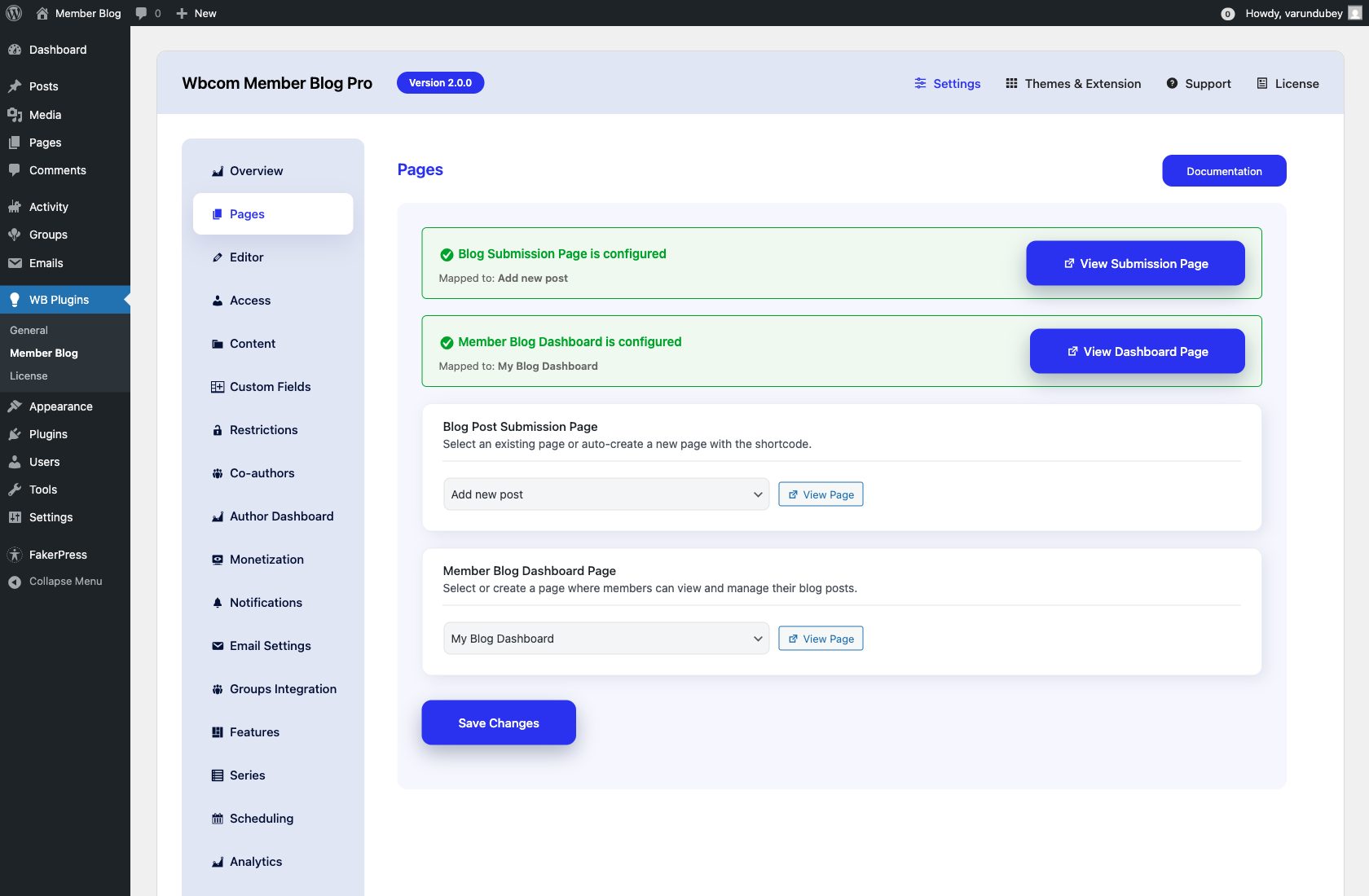This screenshot has width=1369, height=896.
Task: Select the Version 2.0.0 badge
Action: tap(440, 82)
